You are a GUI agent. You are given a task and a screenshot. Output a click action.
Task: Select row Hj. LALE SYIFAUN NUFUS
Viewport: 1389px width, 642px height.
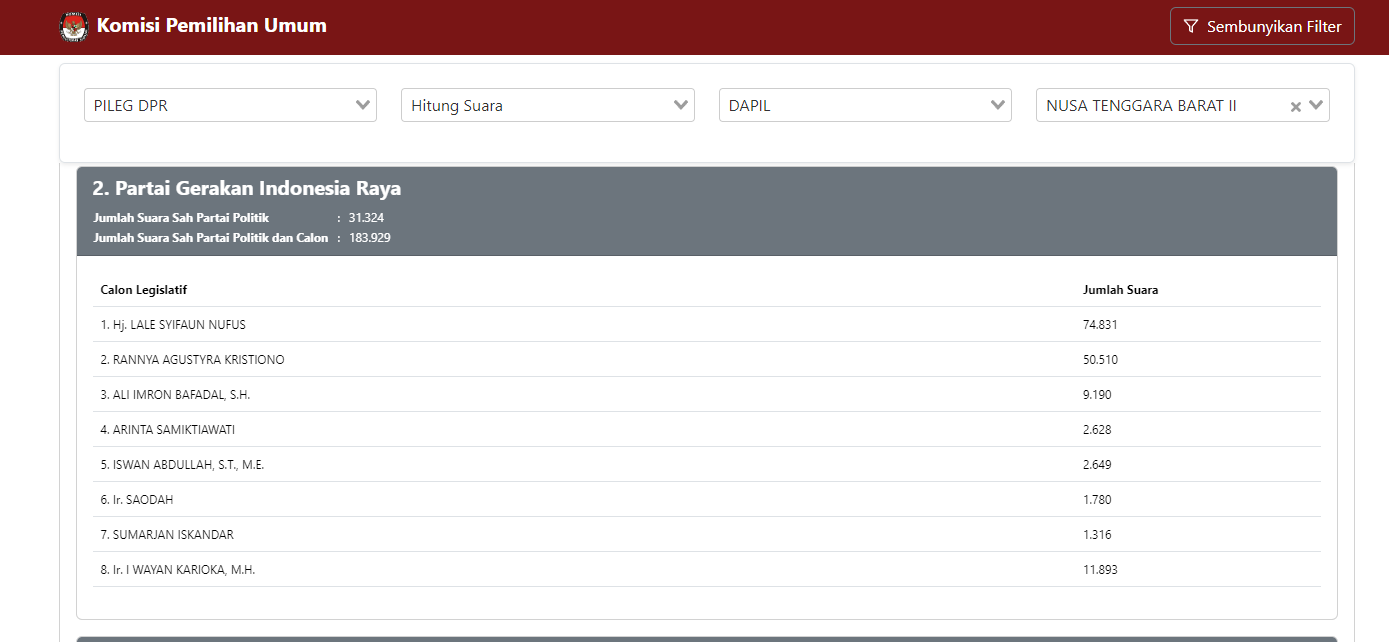click(x=707, y=324)
